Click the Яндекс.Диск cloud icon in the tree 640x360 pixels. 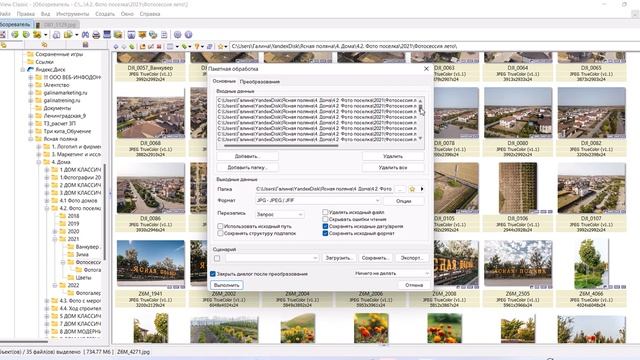[x=30, y=69]
